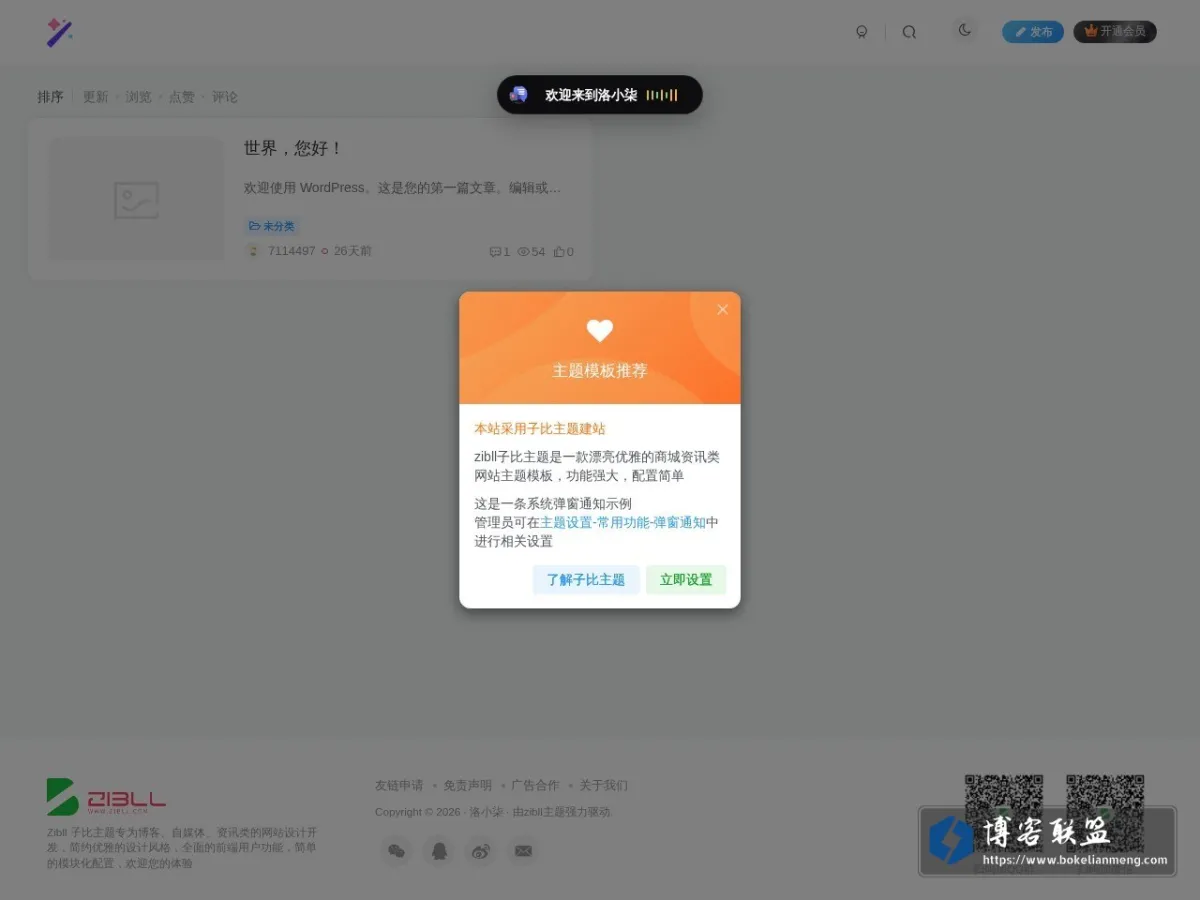Open the post thumbnail placeholder image
Screen dimensions: 1200x900
point(136,199)
